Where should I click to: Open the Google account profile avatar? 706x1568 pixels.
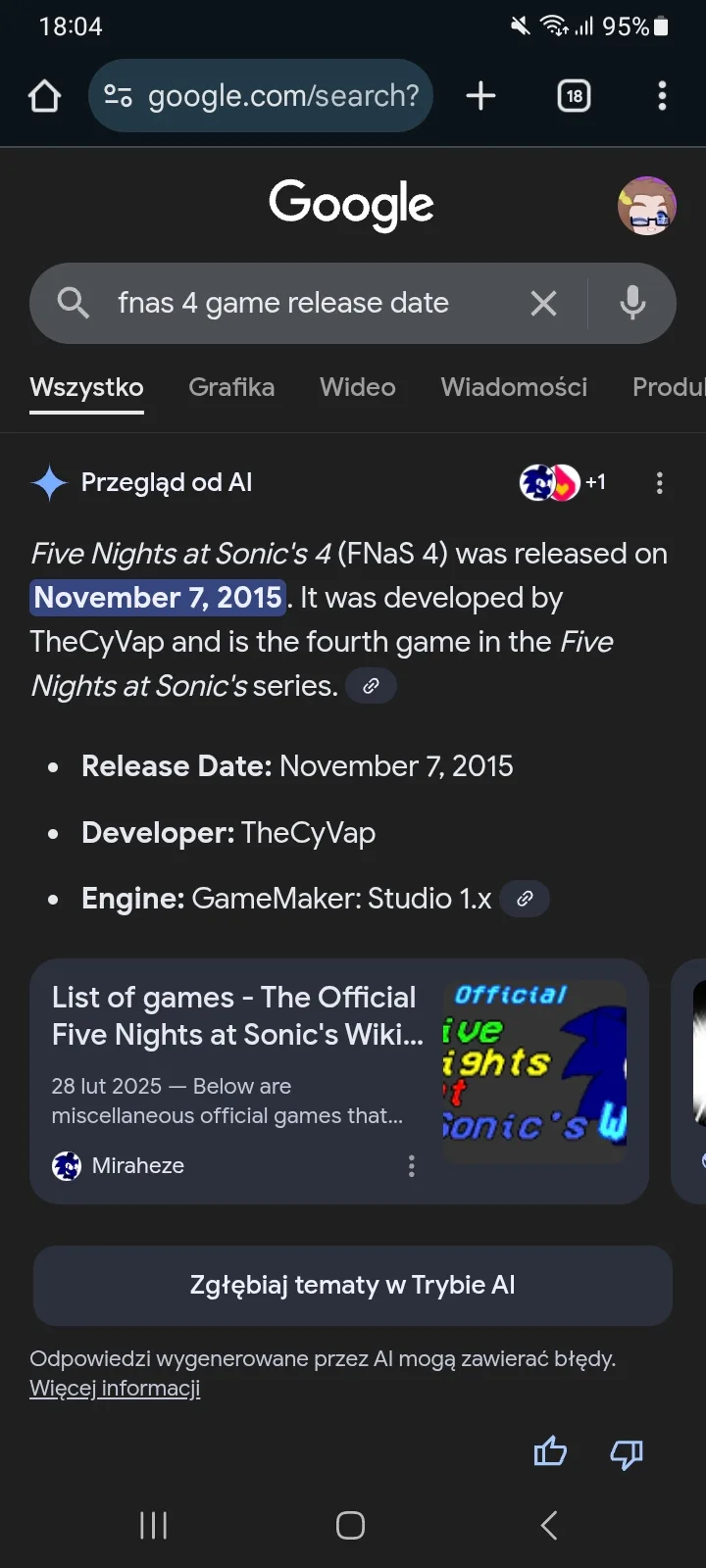(x=646, y=206)
